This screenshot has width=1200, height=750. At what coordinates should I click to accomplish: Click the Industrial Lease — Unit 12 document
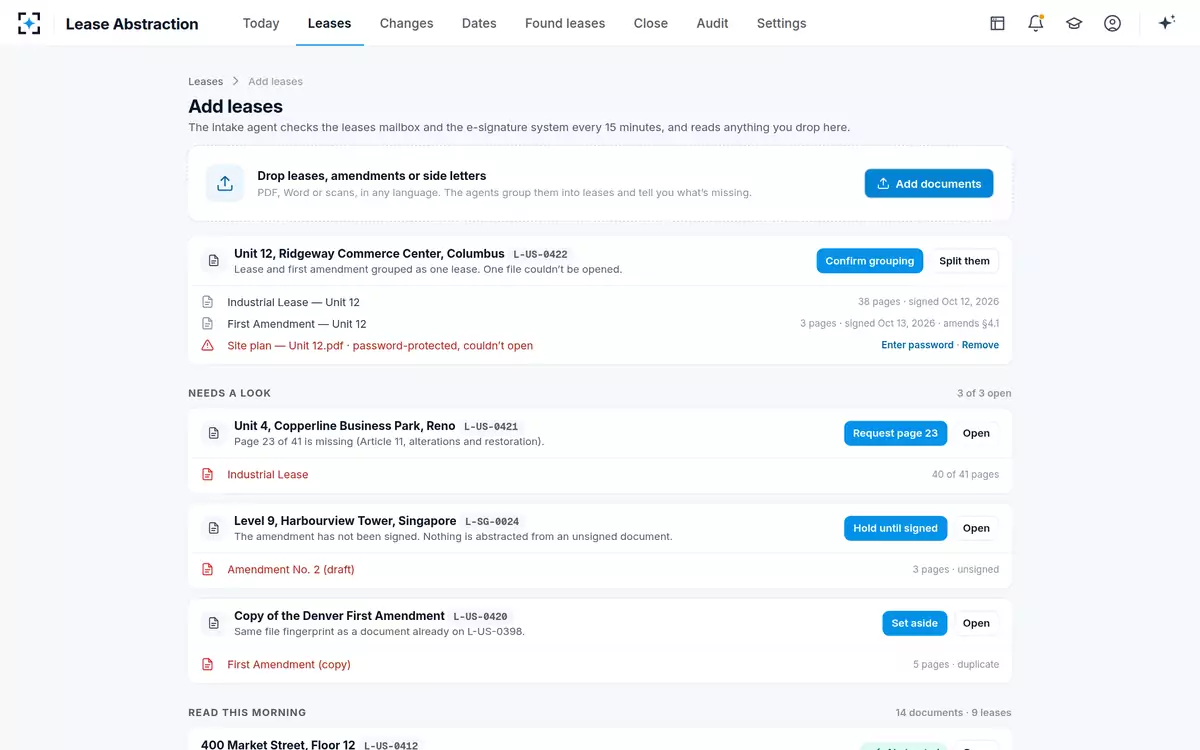coord(293,302)
